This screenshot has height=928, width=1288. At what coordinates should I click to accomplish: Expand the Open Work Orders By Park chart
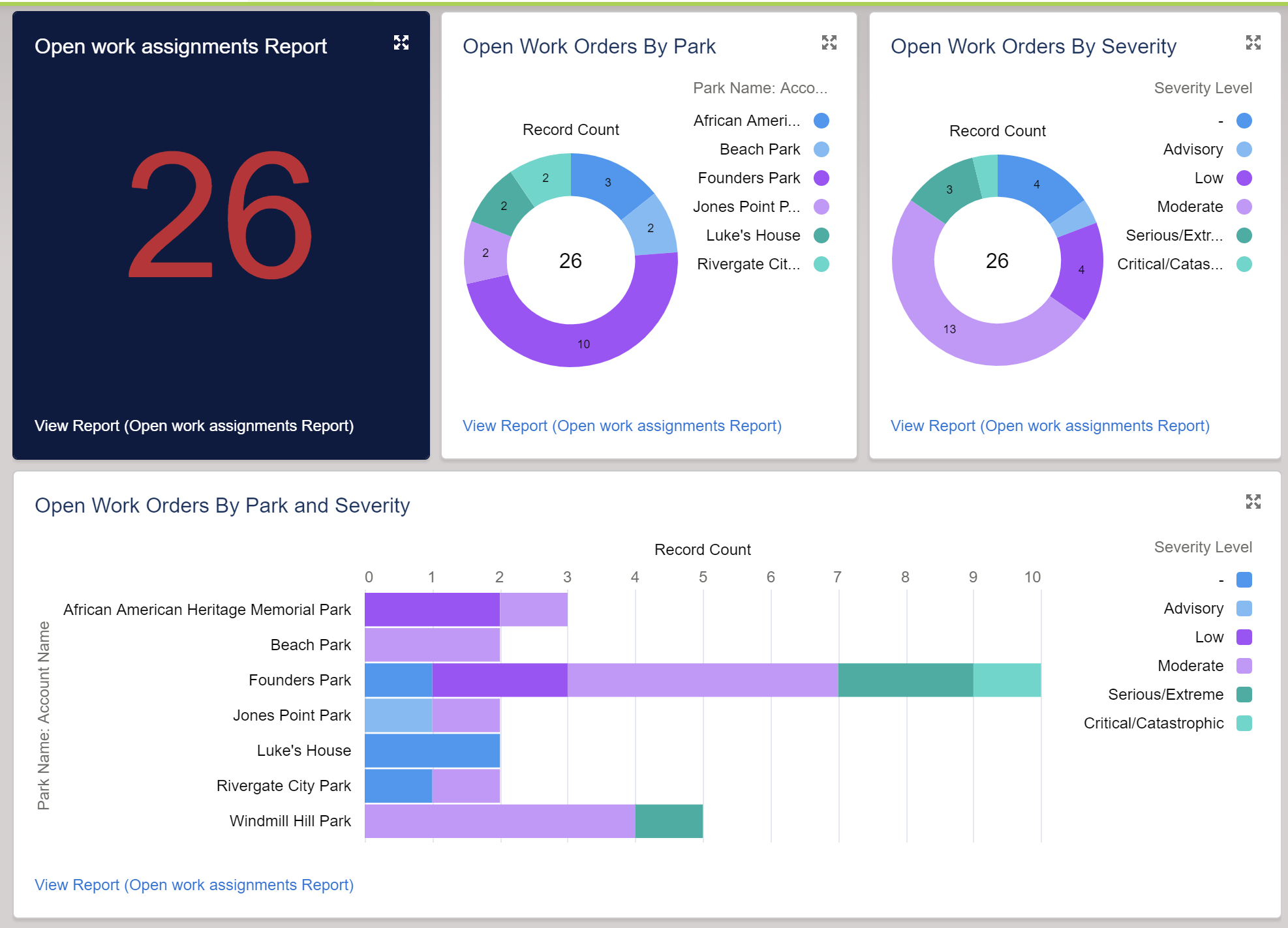tap(829, 43)
